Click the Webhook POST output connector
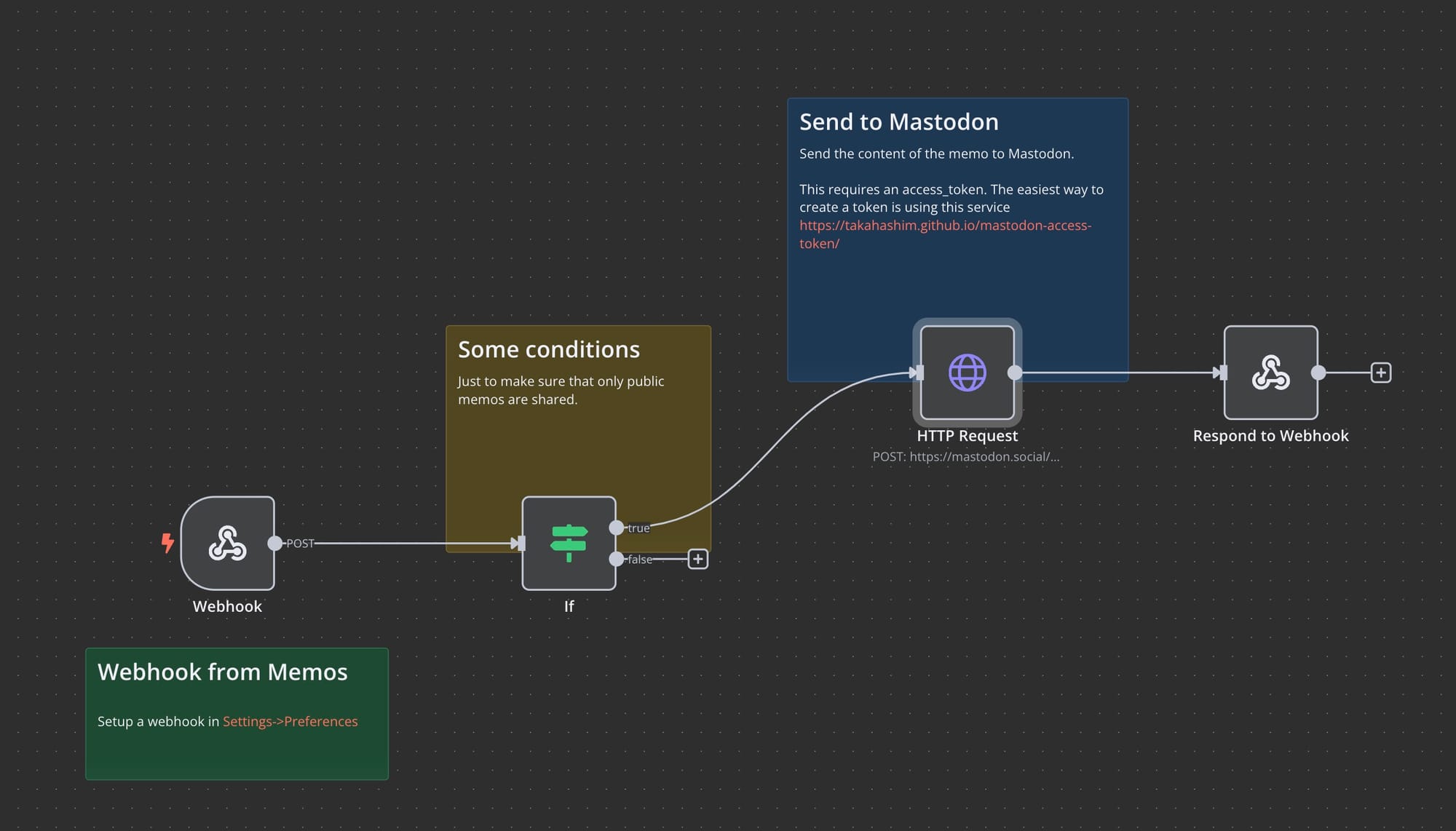The height and width of the screenshot is (831, 1456). (274, 543)
